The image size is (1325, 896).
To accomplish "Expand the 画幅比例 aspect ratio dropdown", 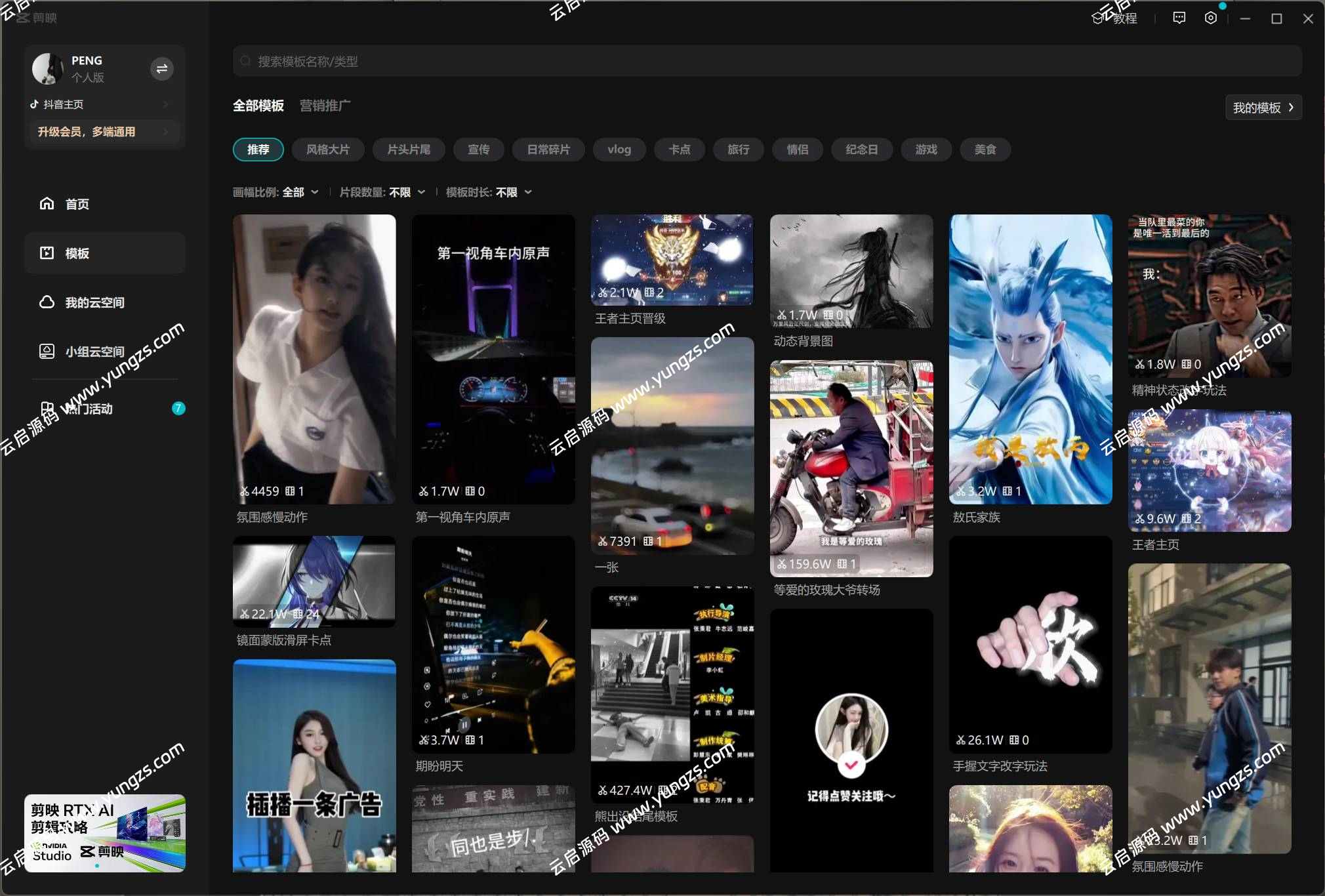I will (275, 192).
